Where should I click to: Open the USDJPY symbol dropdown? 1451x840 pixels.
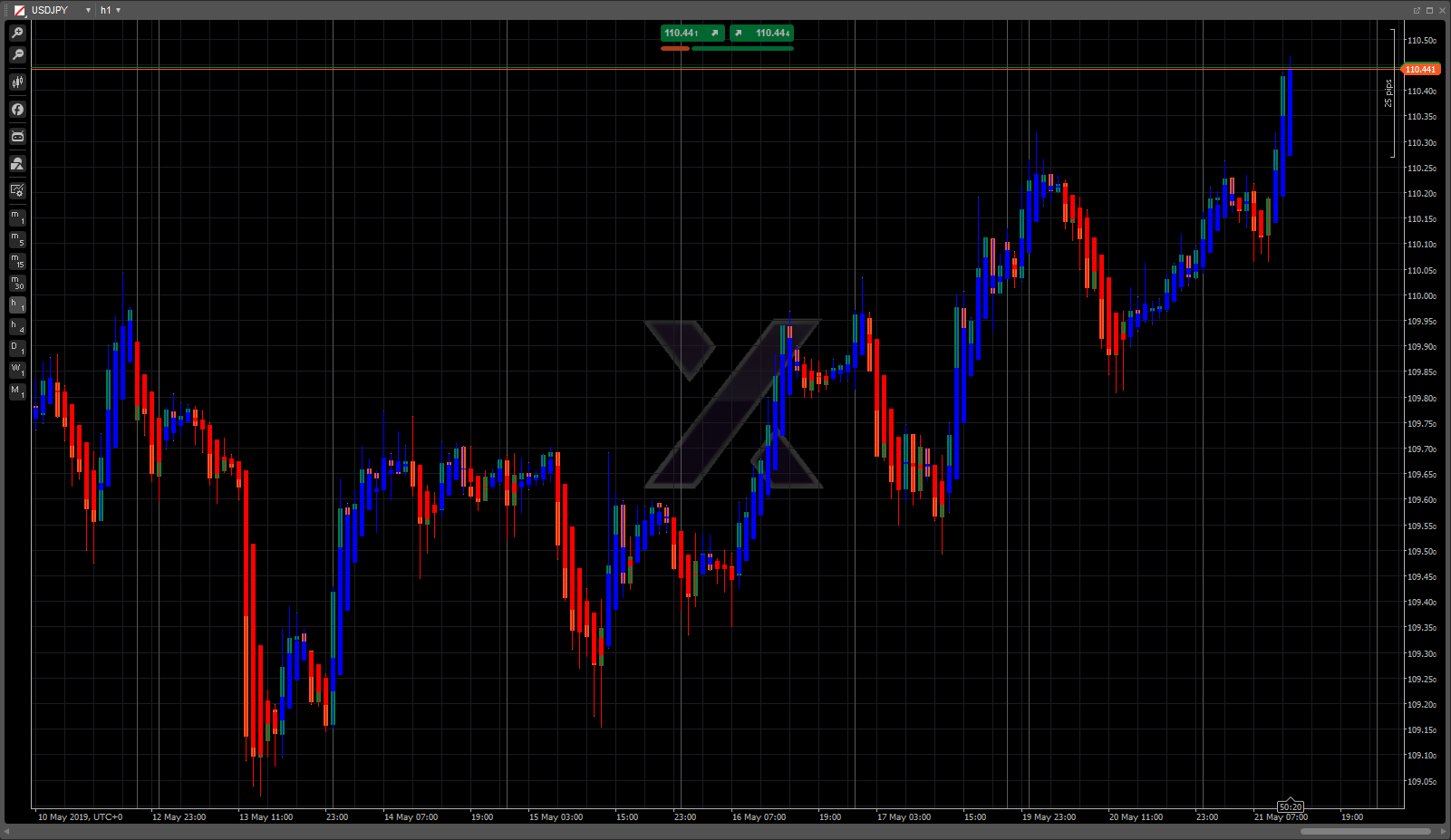[88, 10]
